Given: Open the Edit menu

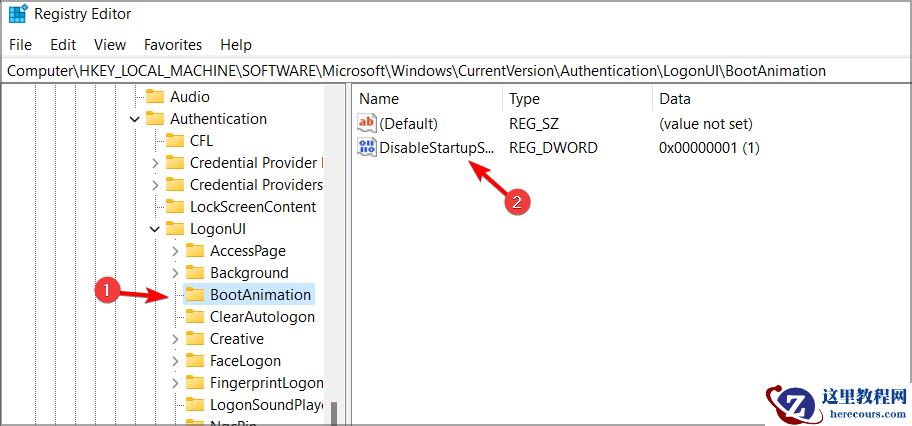Looking at the screenshot, I should click(x=63, y=45).
